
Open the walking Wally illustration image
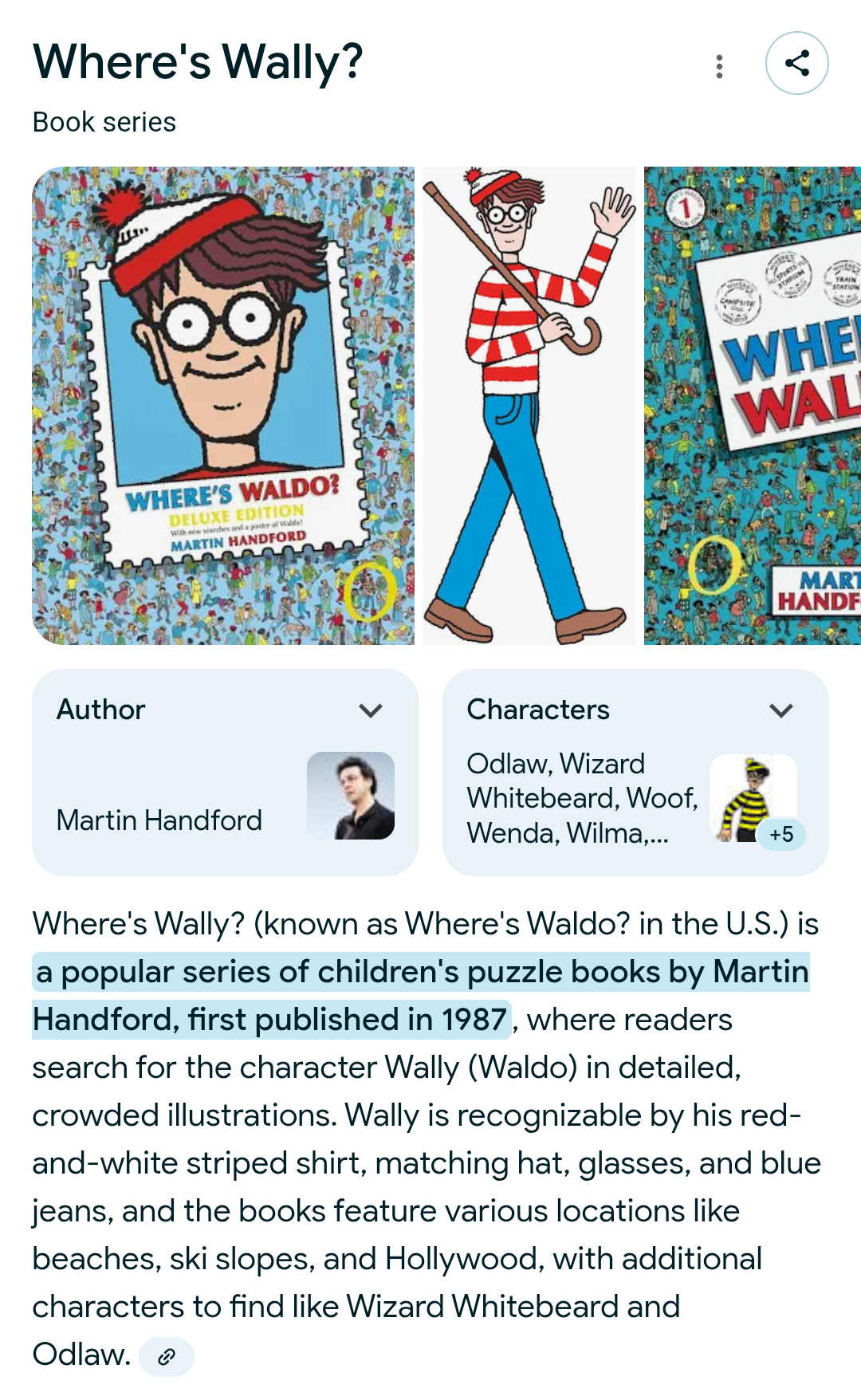pyautogui.click(x=529, y=406)
